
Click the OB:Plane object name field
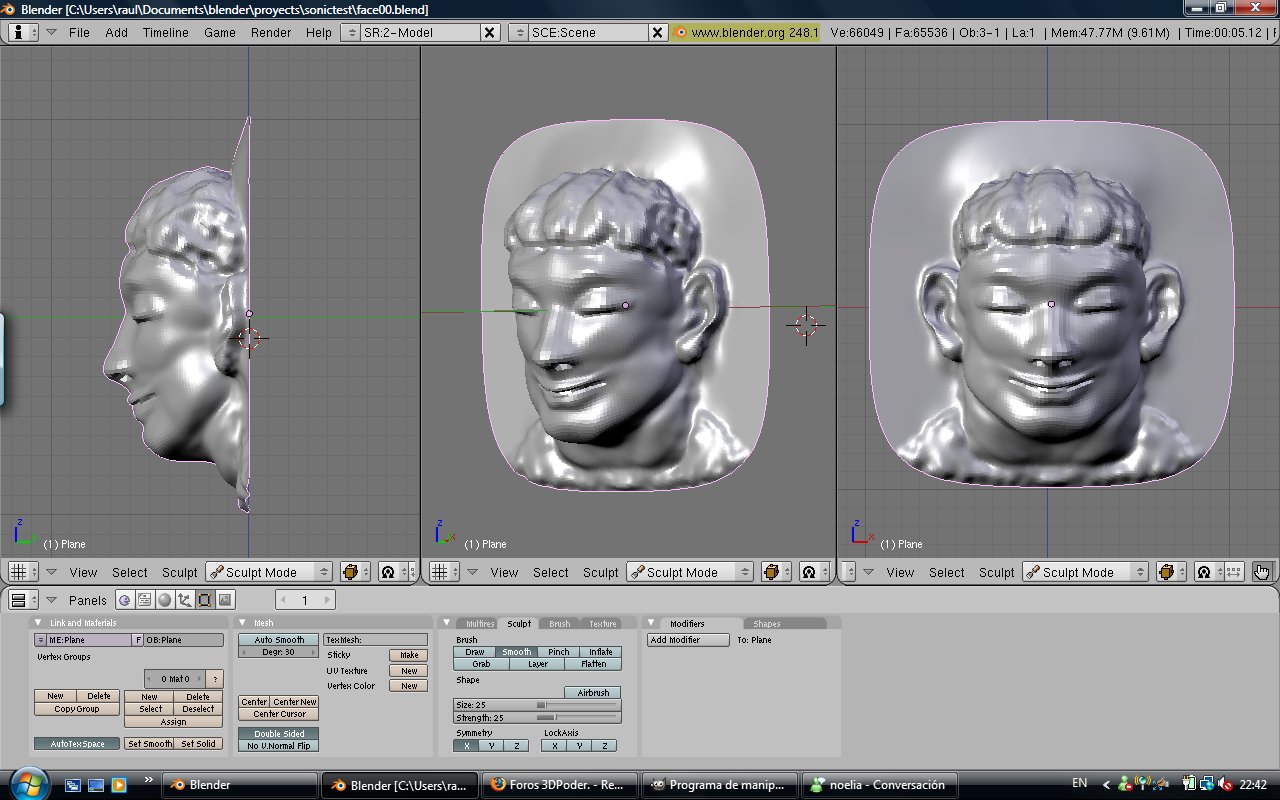[x=184, y=640]
